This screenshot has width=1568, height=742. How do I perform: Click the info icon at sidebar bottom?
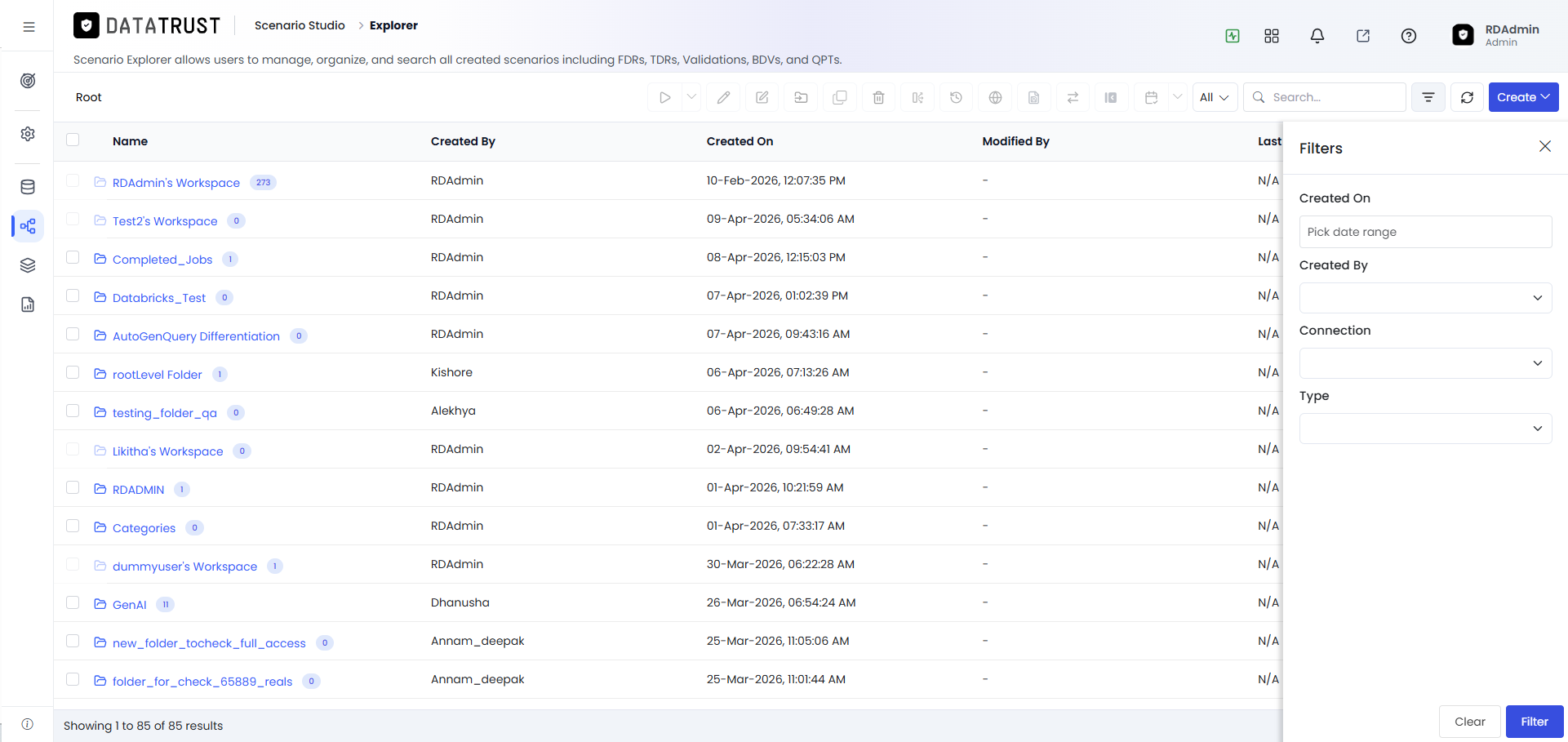coord(28,724)
